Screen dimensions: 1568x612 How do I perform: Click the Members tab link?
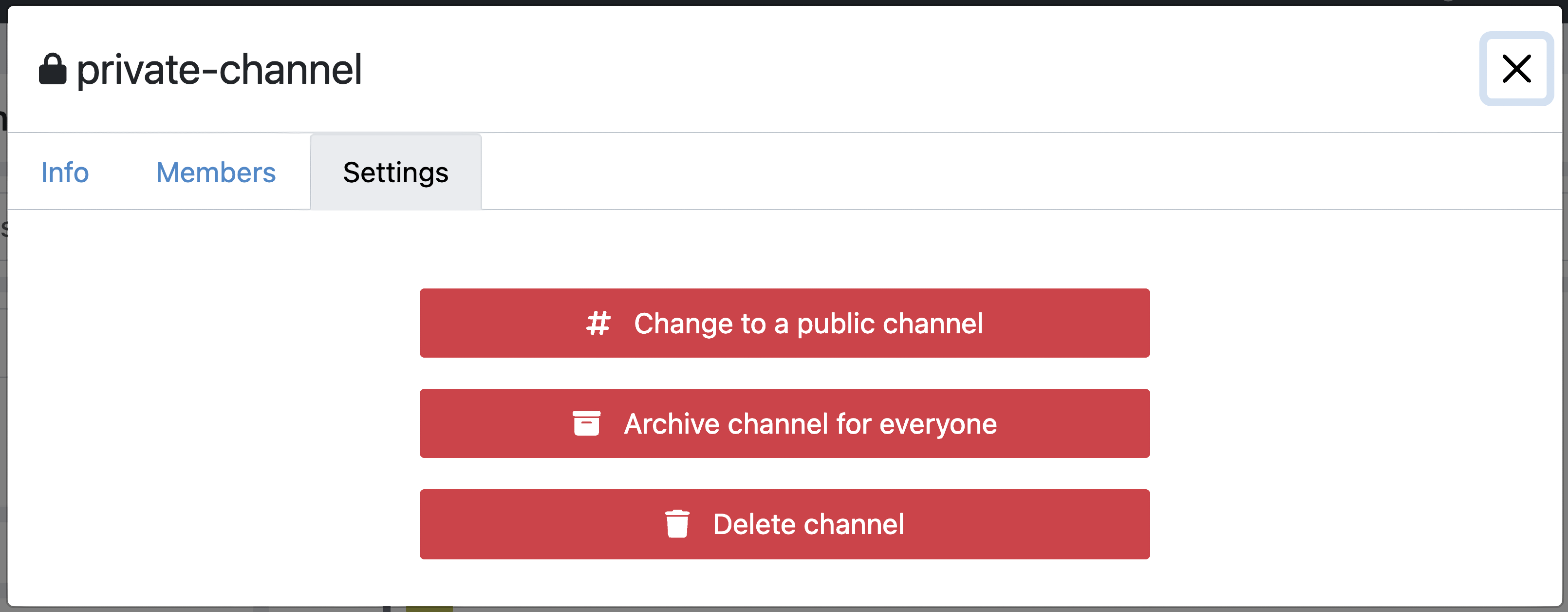point(215,172)
